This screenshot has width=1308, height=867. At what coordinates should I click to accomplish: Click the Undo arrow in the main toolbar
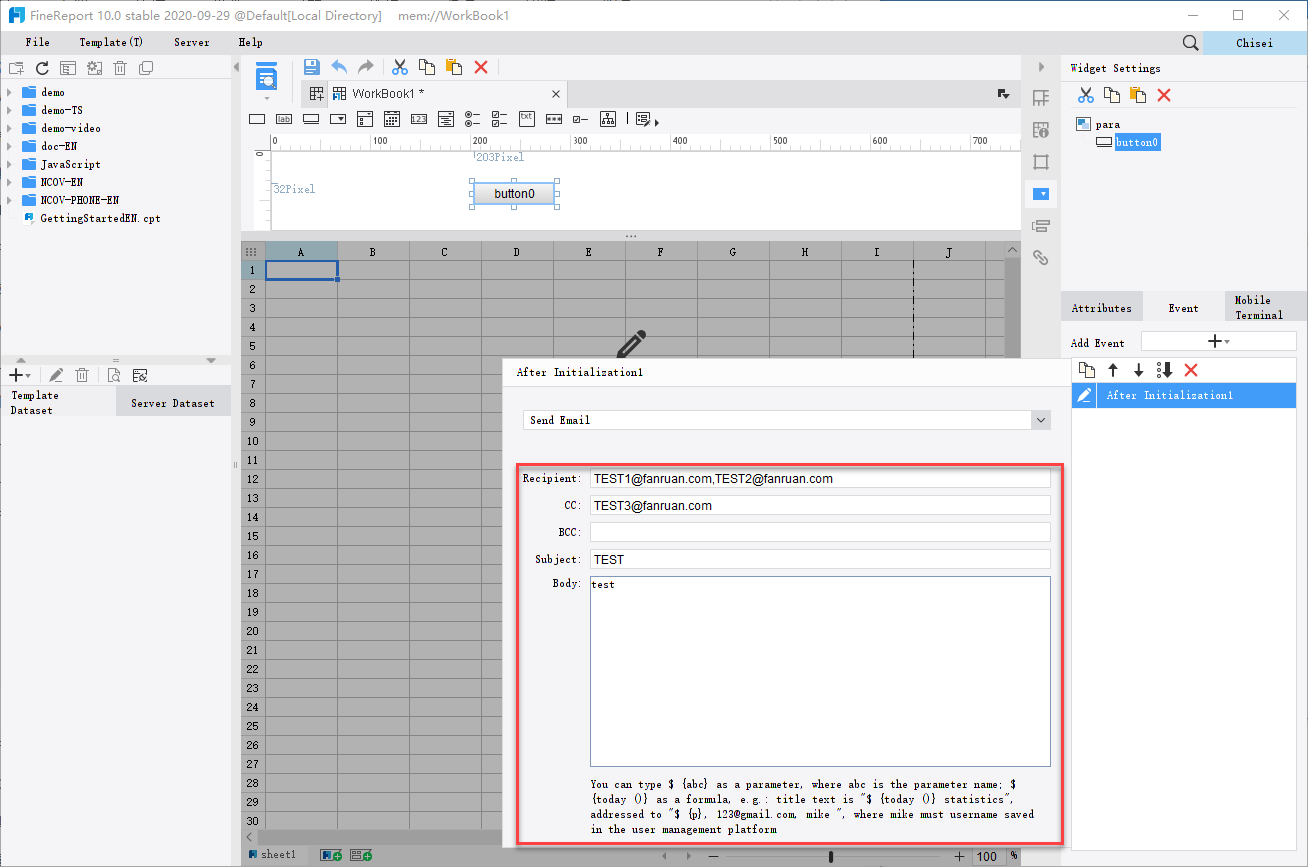click(x=339, y=67)
